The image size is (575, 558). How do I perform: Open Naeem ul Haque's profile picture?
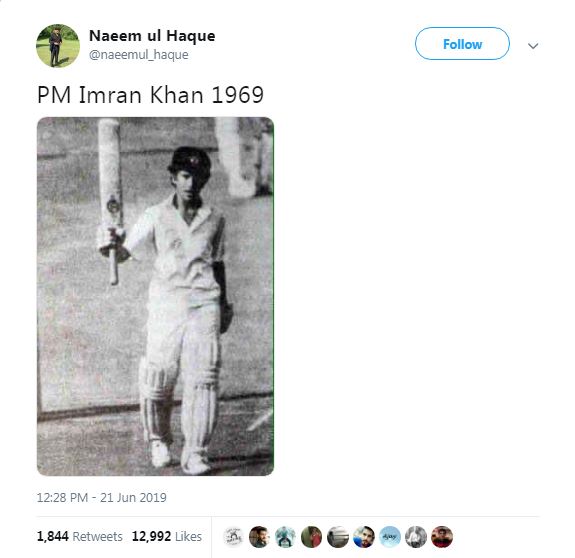click(x=58, y=46)
